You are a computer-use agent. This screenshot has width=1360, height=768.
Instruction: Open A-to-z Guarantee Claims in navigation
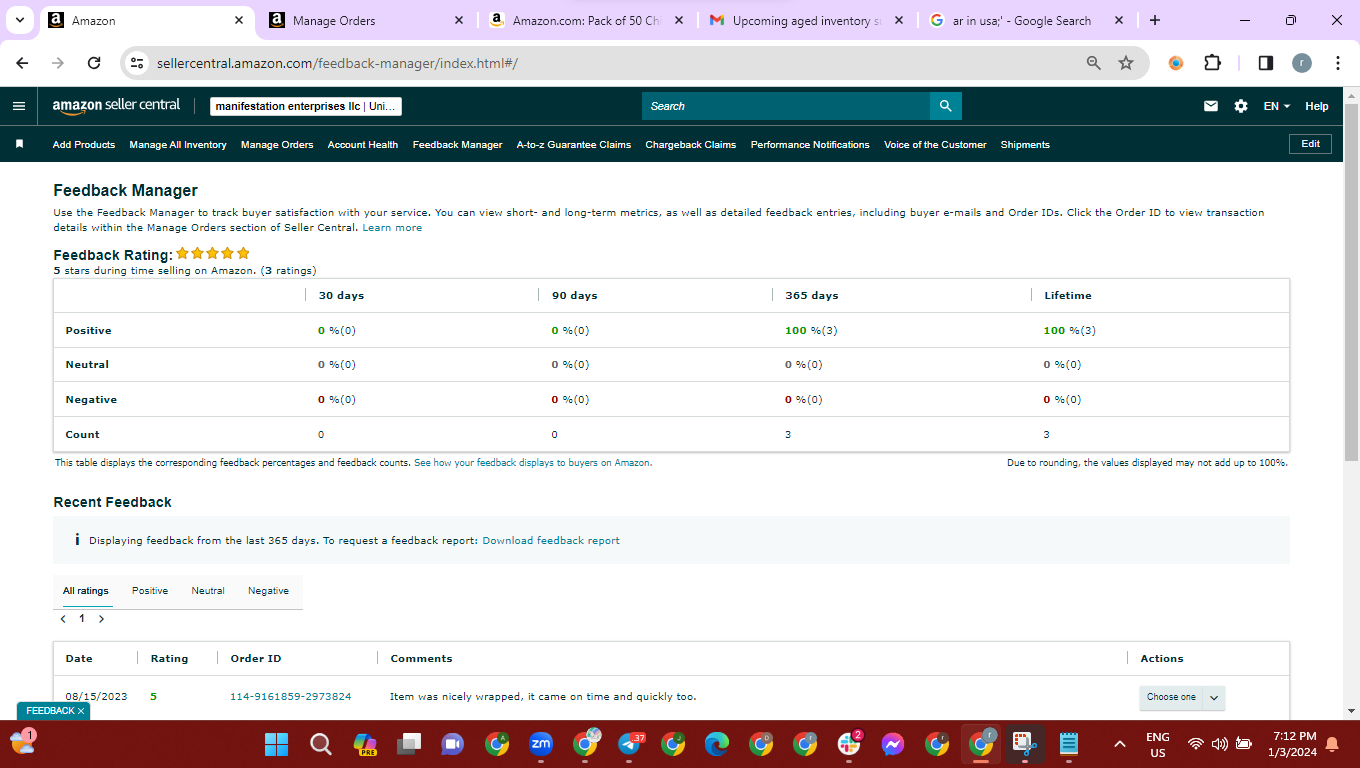click(574, 145)
